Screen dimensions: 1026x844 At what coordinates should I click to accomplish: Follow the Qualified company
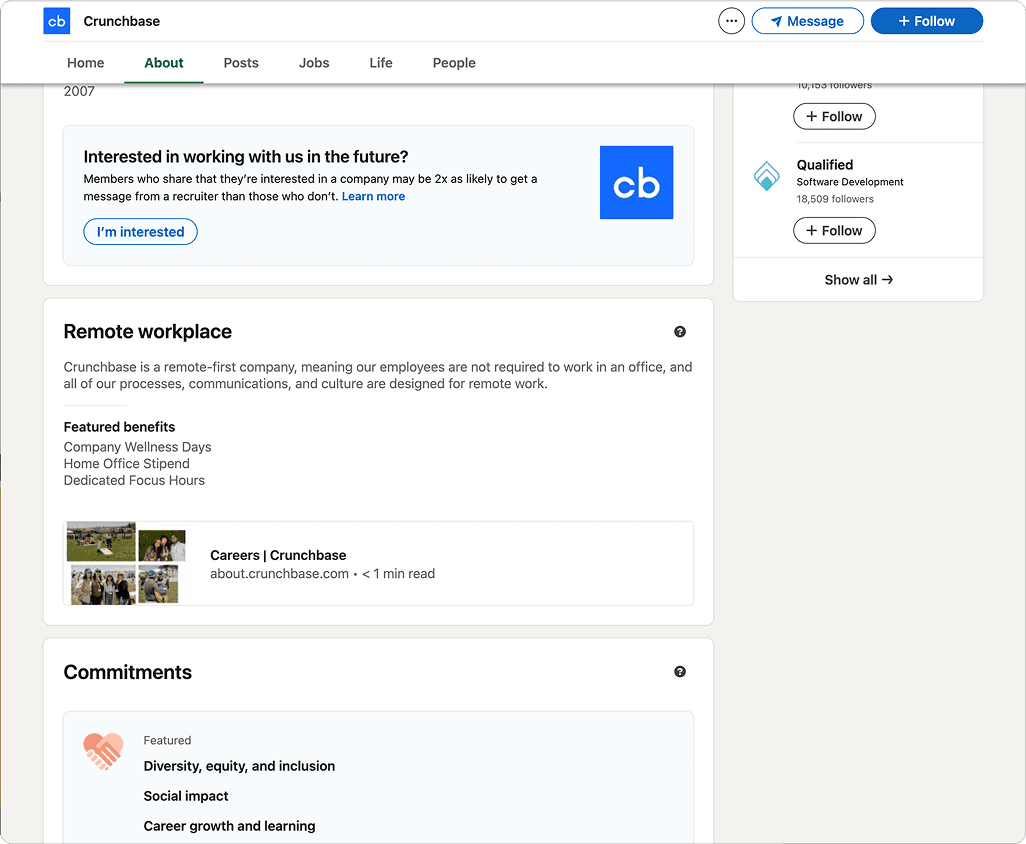834,231
